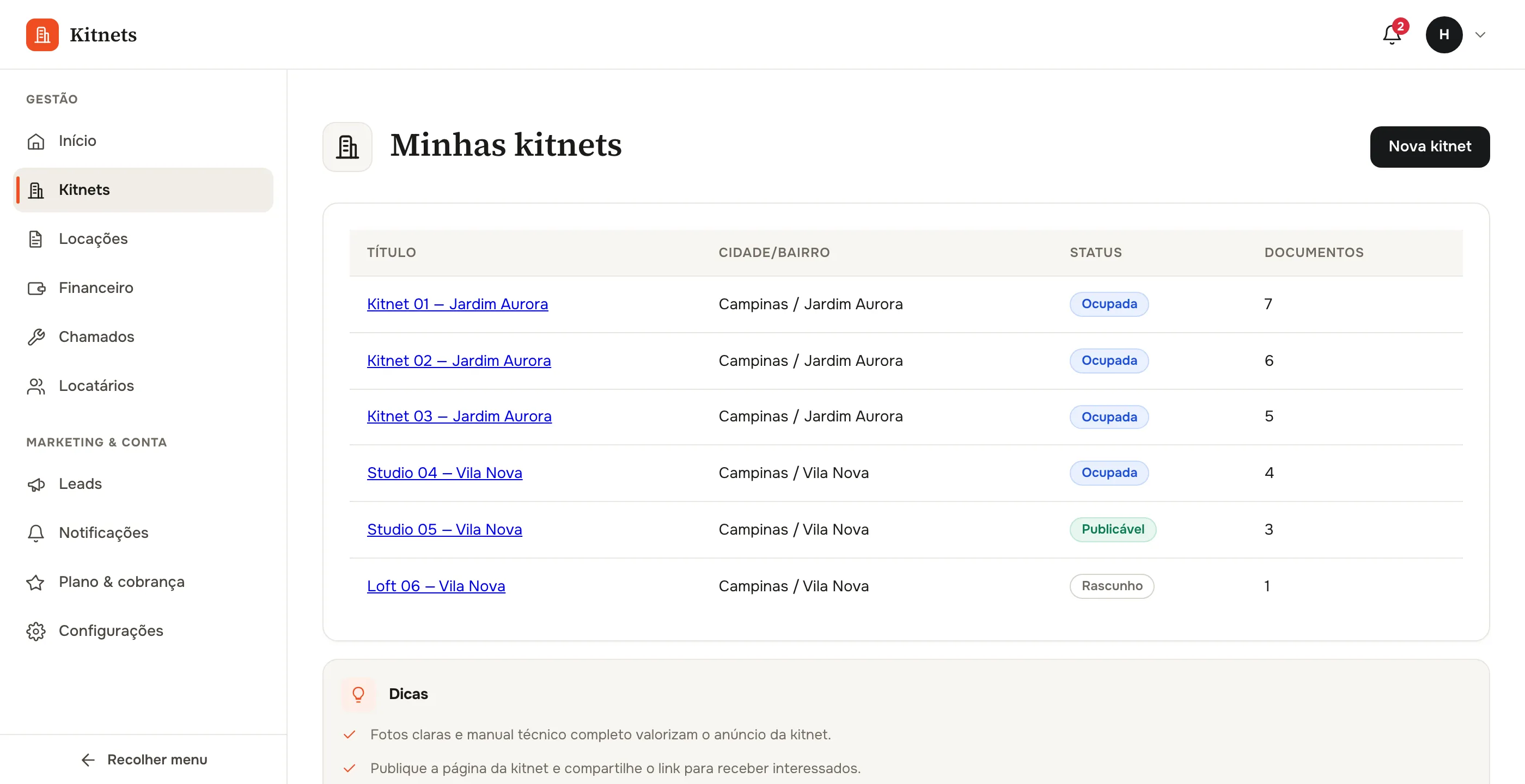Image resolution: width=1525 pixels, height=784 pixels.
Task: Open Leads menu item
Action: [143, 484]
